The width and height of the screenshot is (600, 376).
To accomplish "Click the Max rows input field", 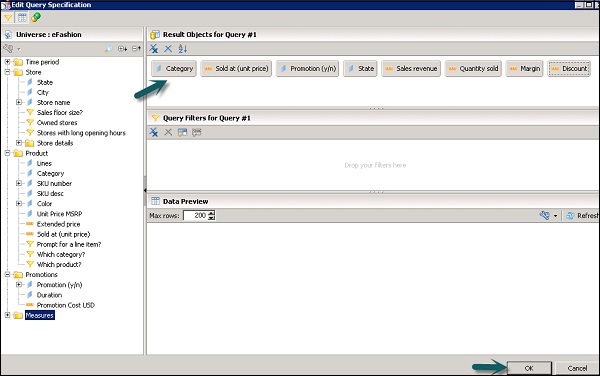I will 195,216.
